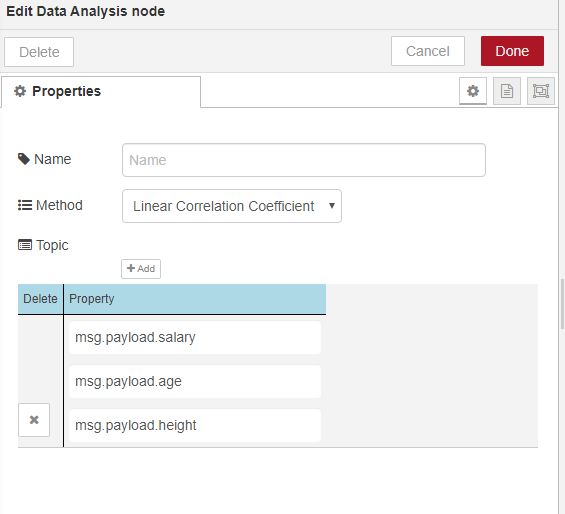This screenshot has width=565, height=514.
Task: Click the Property column header
Action: click(195, 299)
